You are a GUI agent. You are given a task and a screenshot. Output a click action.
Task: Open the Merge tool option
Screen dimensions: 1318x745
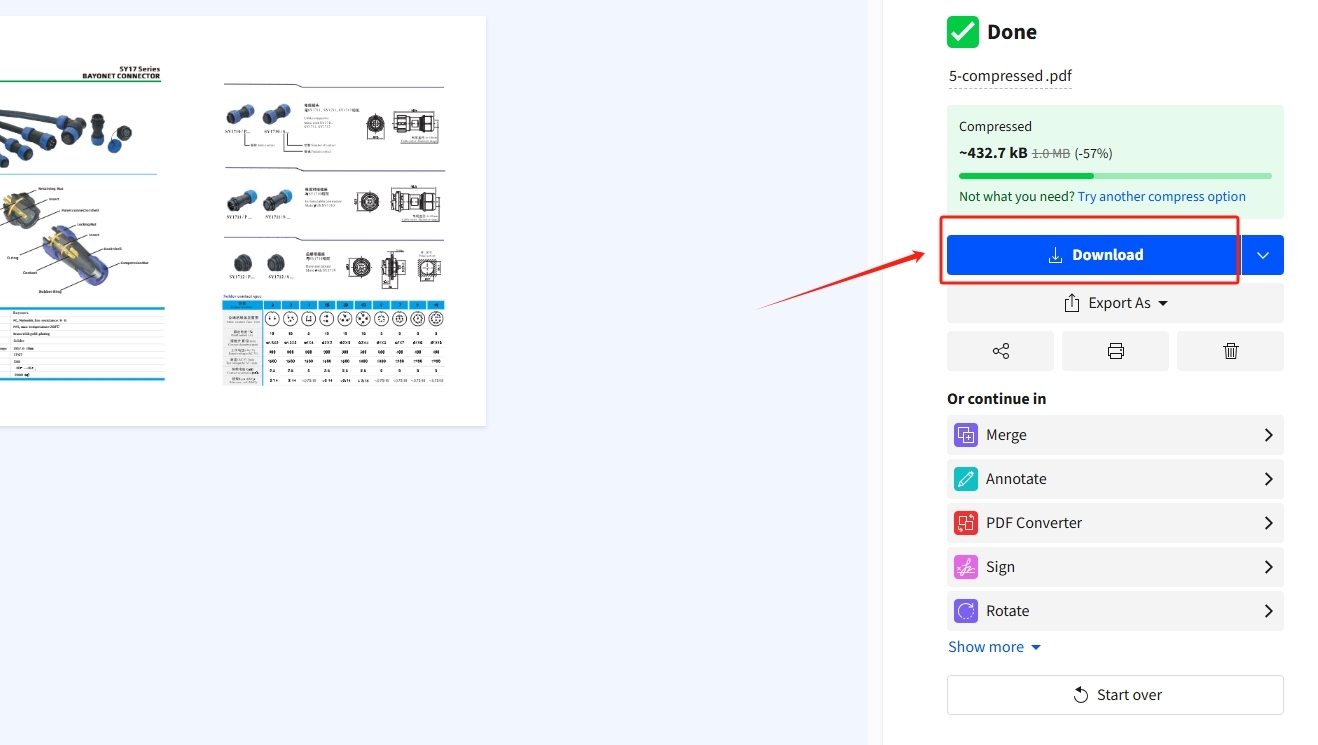pos(1115,435)
